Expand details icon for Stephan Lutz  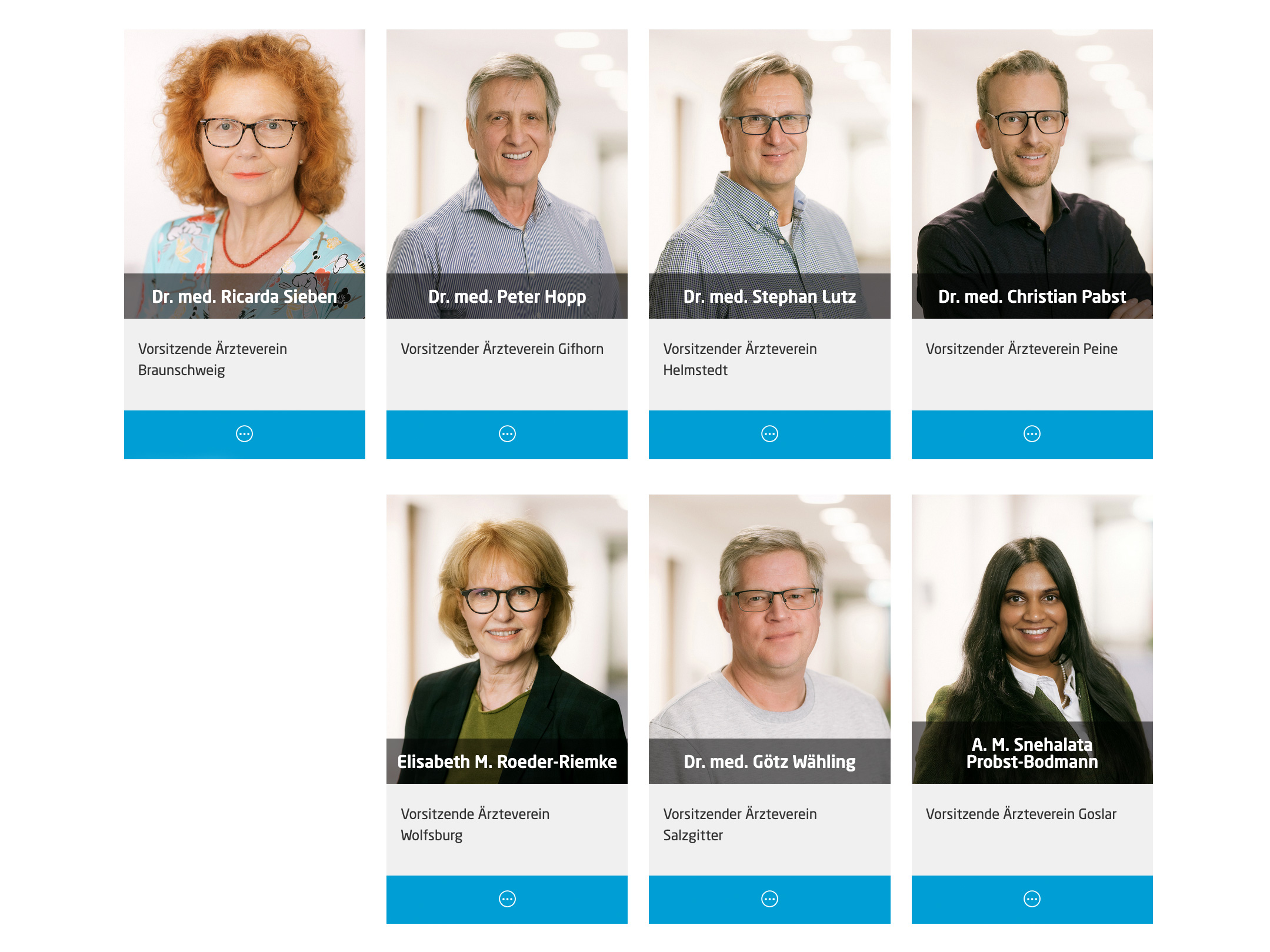[769, 434]
